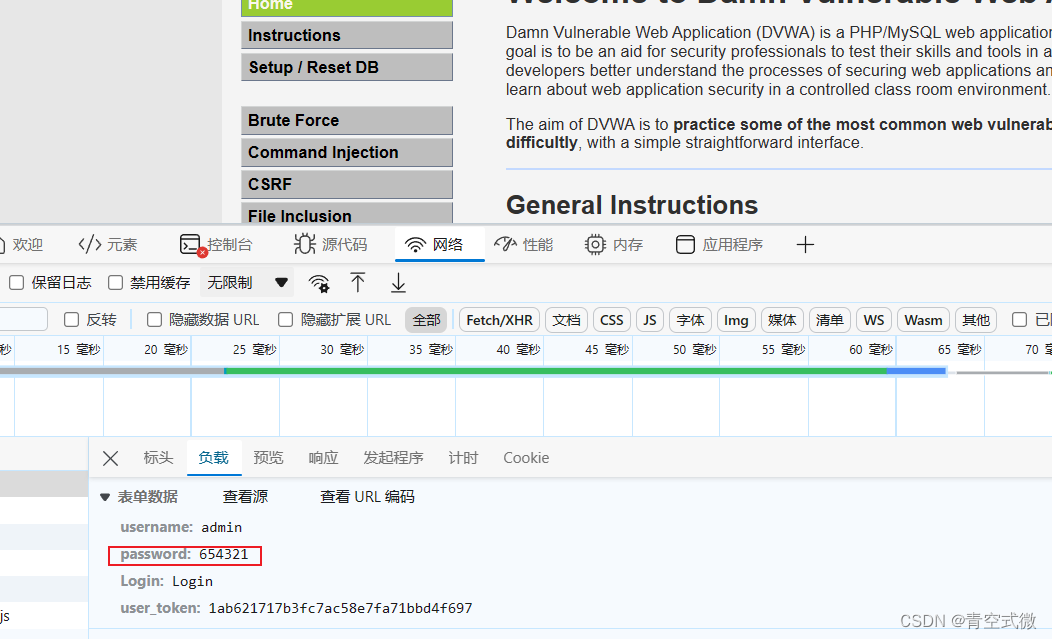Open the Command Injection page
Image resolution: width=1052 pixels, height=639 pixels.
(x=347, y=152)
